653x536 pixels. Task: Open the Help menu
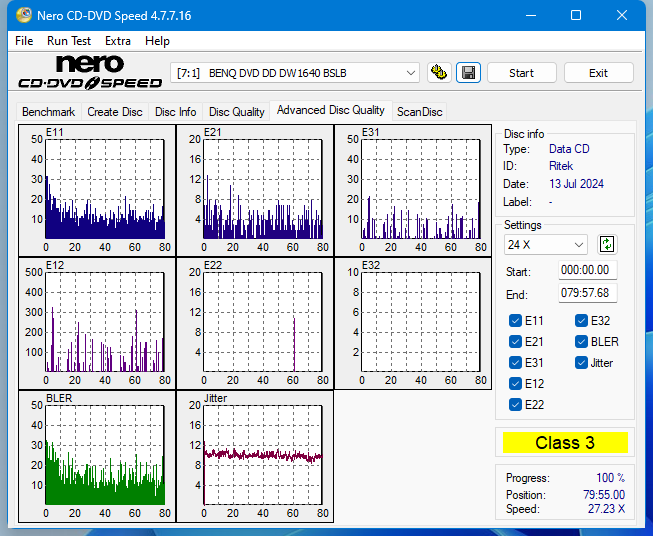point(157,41)
